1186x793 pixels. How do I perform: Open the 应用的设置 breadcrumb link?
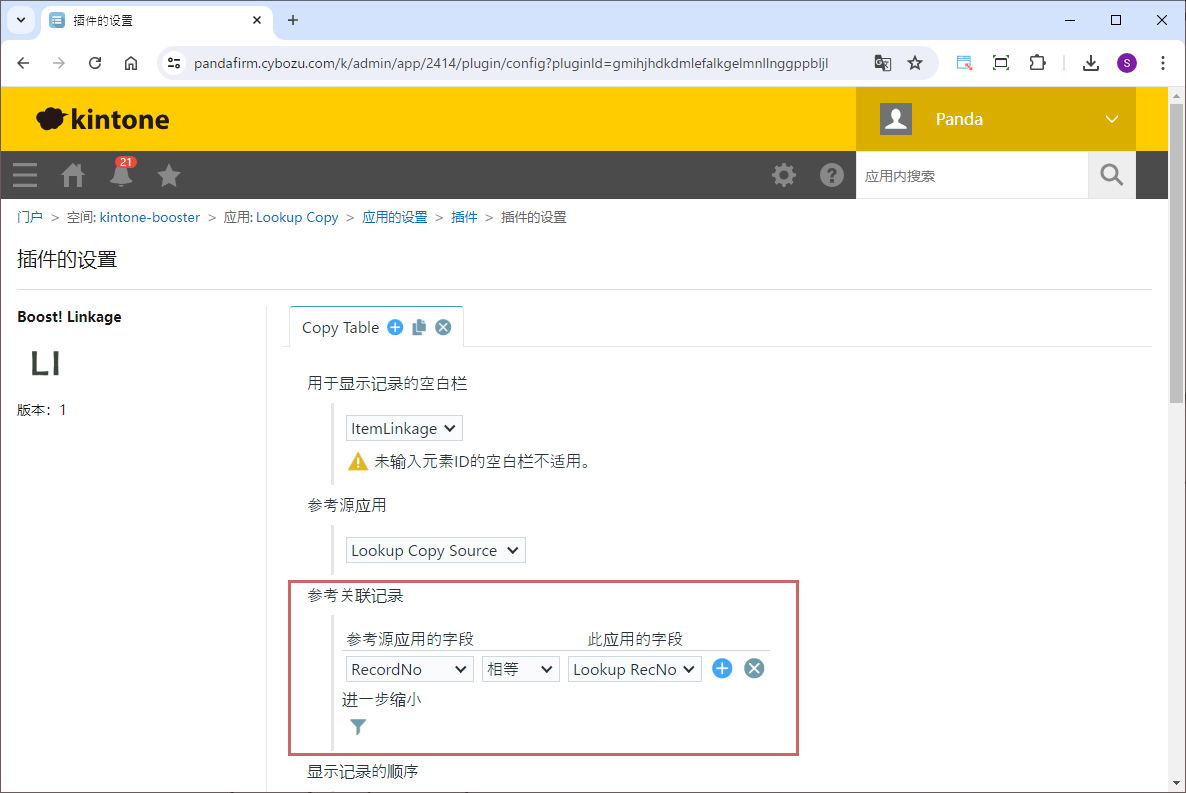pos(394,217)
